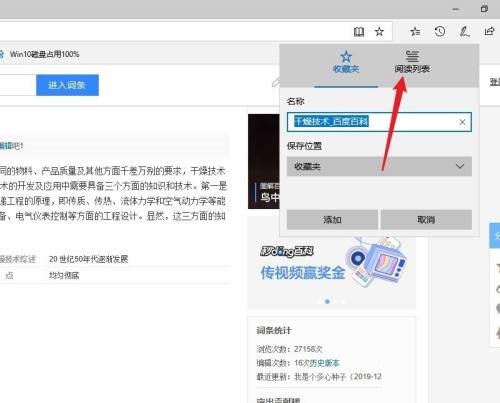This screenshot has height=403, width=500.
Task: Restore the window using title bar button
Action: pos(484,9)
